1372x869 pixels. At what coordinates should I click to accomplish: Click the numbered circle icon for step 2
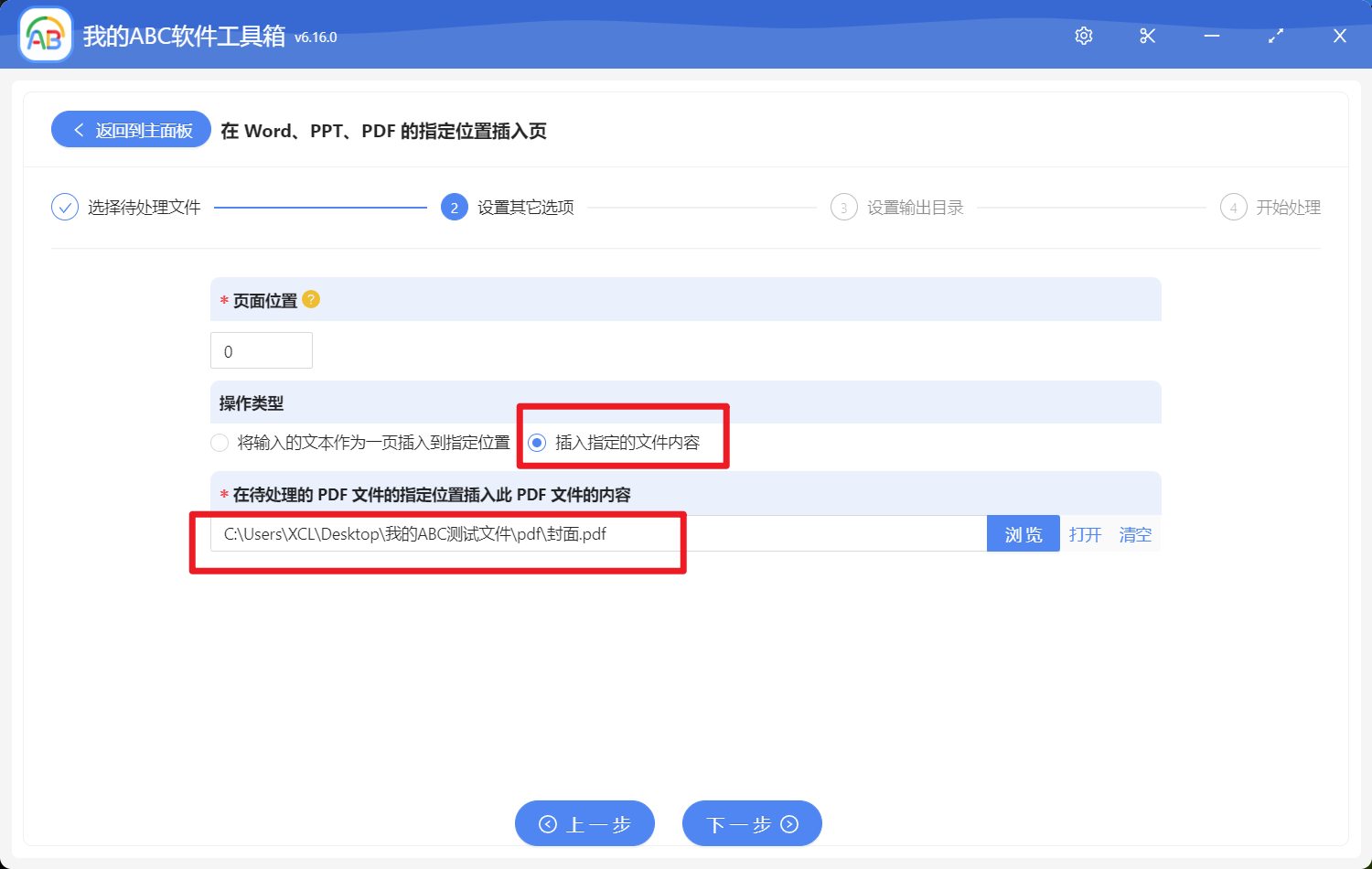(454, 207)
